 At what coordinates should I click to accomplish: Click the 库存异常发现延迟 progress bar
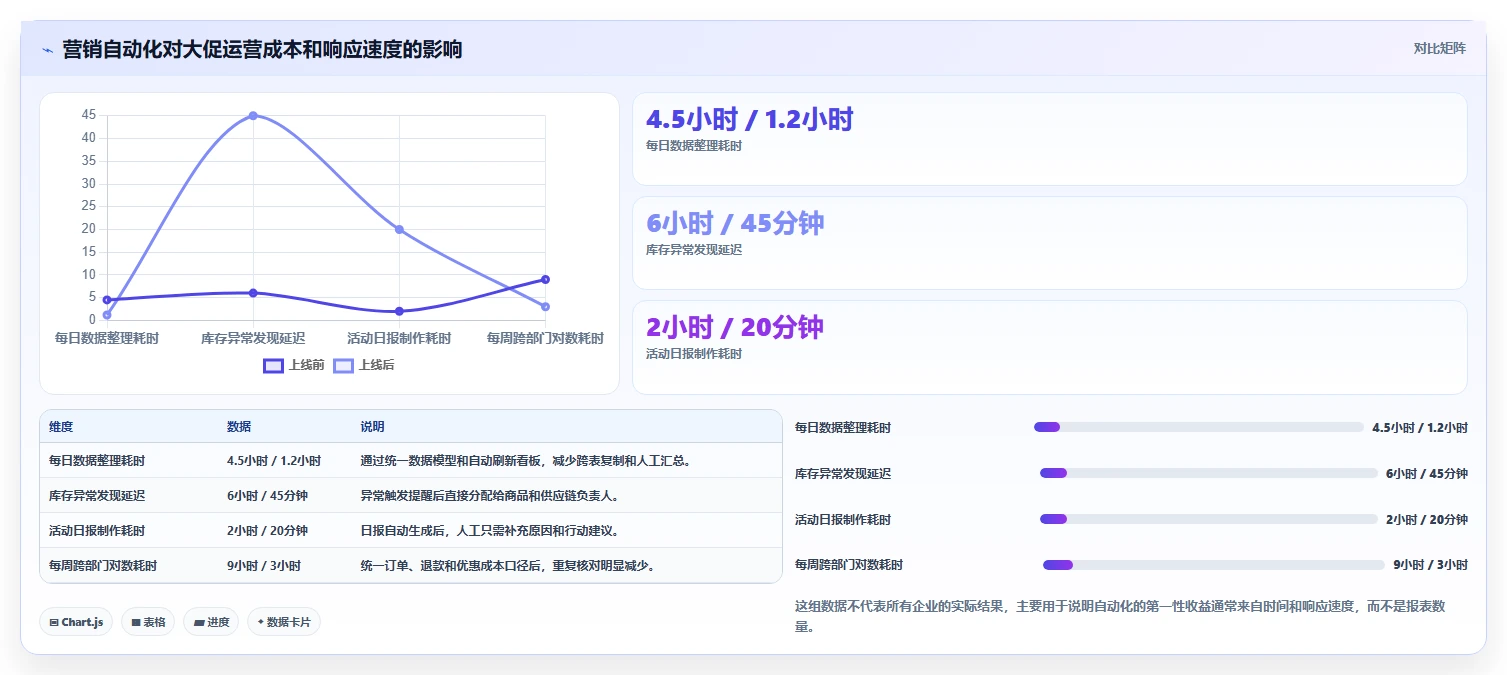(1208, 473)
